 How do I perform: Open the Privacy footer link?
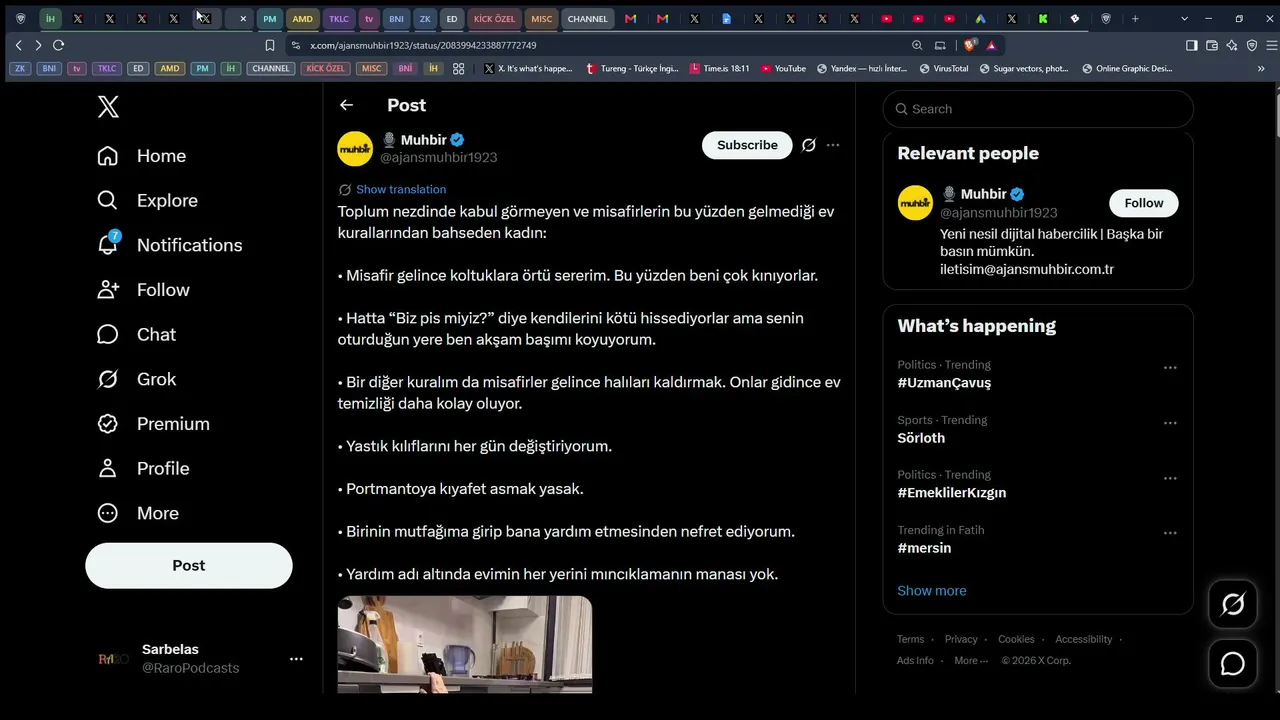961,639
